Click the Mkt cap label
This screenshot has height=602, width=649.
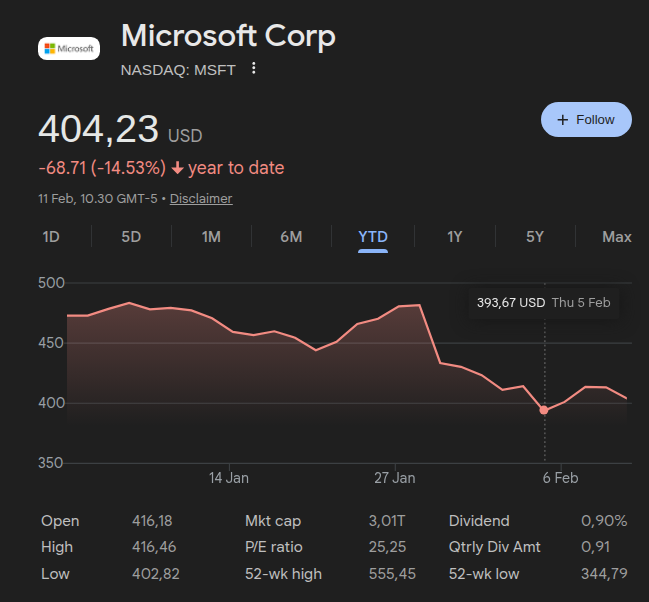click(x=273, y=521)
